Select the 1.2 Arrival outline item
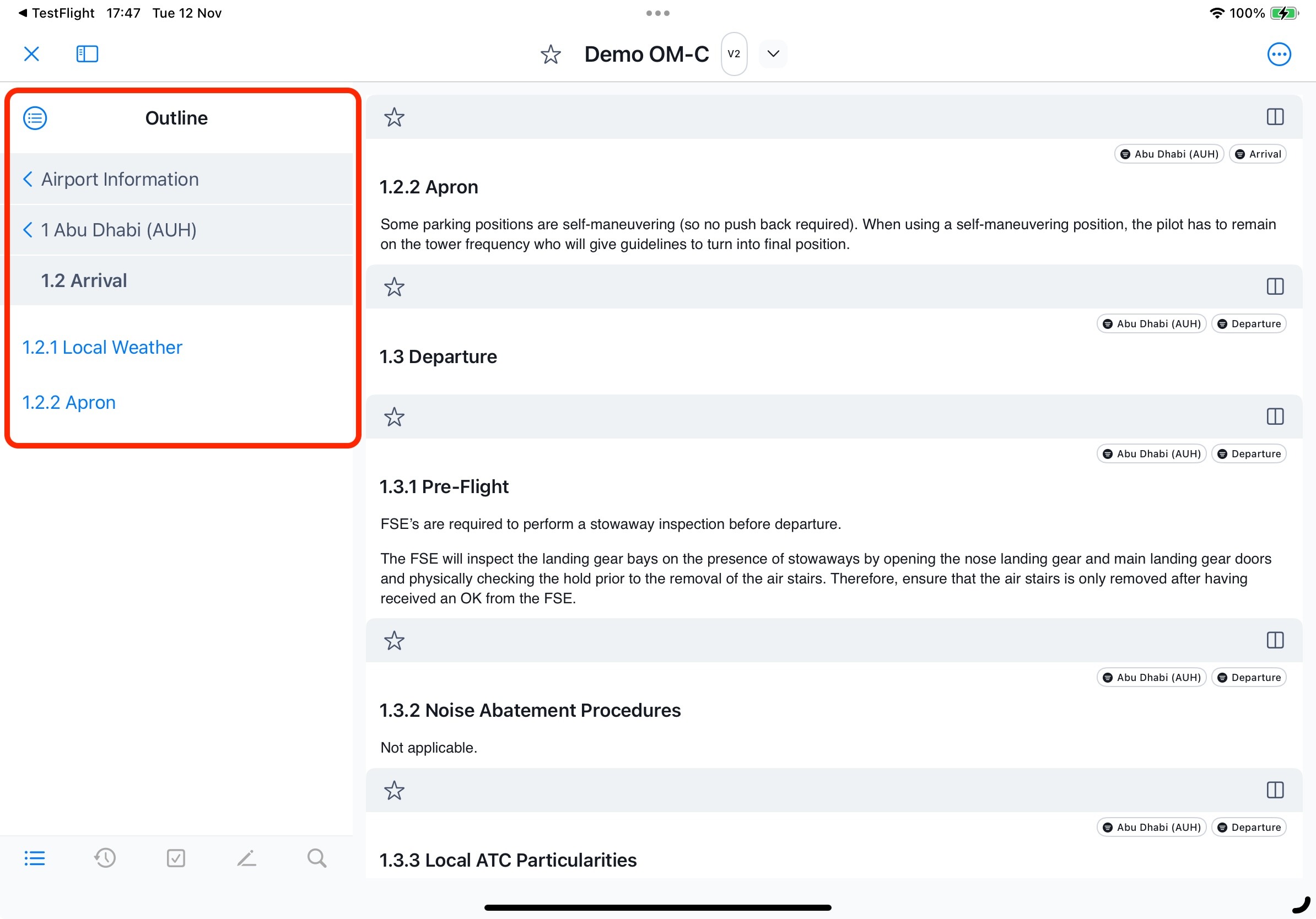This screenshot has width=1316, height=919. (84, 281)
